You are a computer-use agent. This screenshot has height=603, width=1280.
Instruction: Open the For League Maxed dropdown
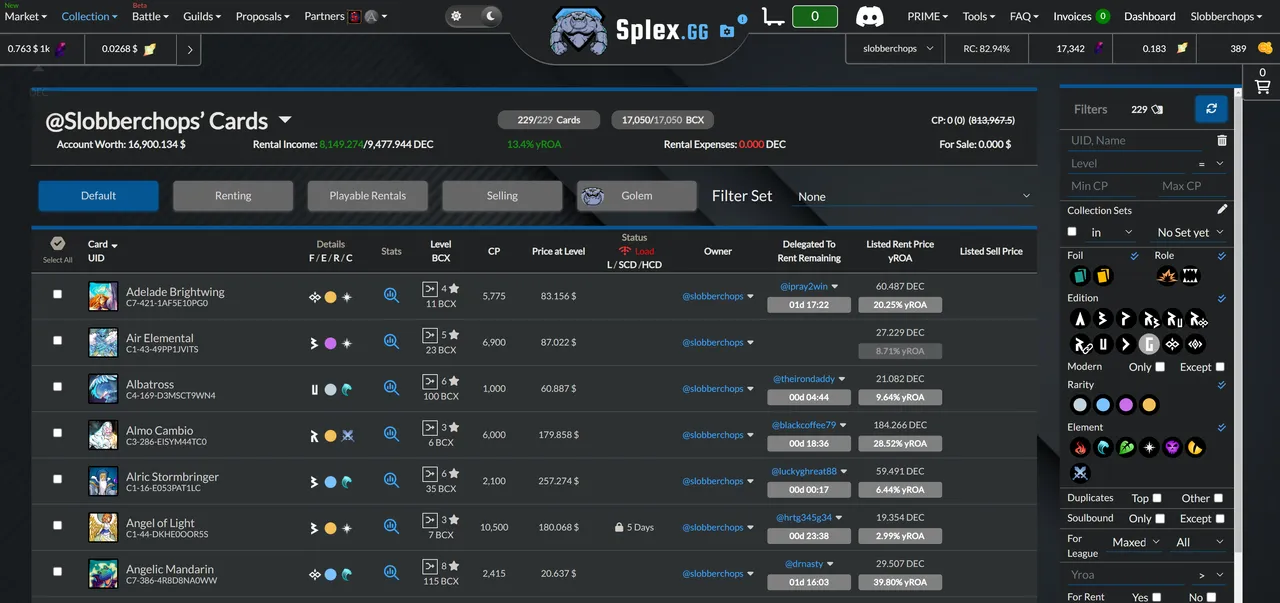click(x=1136, y=542)
